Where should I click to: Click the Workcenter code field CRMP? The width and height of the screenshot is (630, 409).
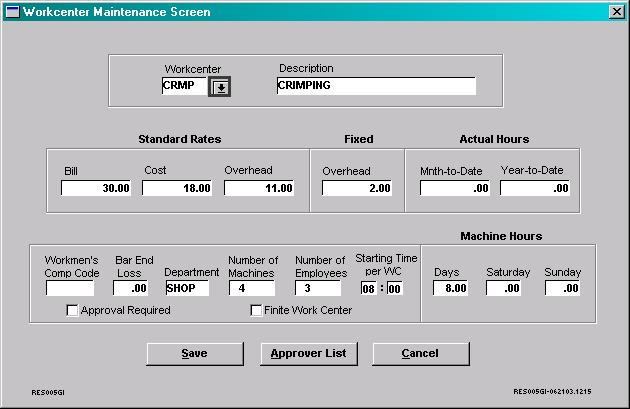184,86
